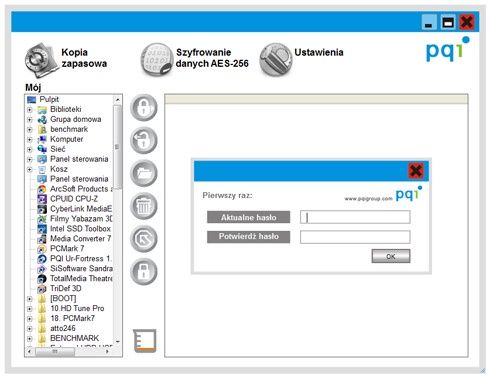The width and height of the screenshot is (490, 379).
Task: Click the Grupa domowa icon
Action: [x=42, y=119]
